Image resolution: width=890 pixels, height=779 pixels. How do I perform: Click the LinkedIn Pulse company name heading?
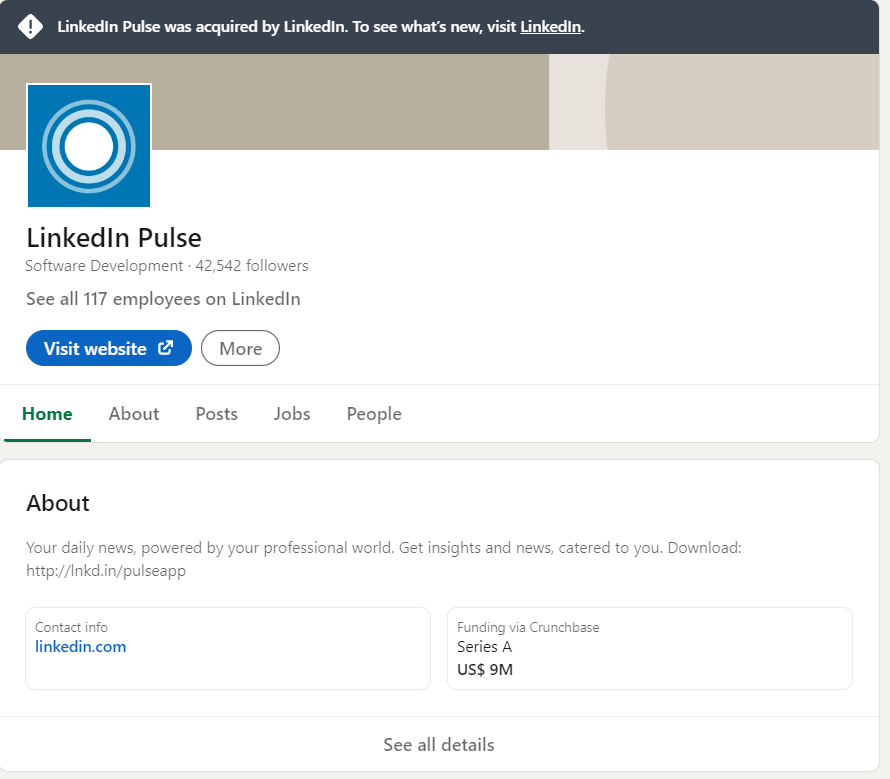(x=114, y=237)
